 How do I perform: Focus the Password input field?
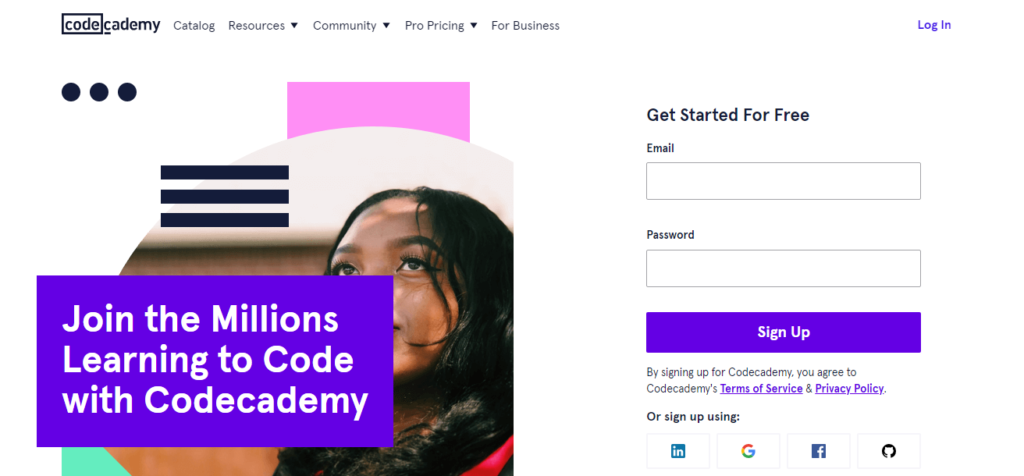(x=783, y=268)
